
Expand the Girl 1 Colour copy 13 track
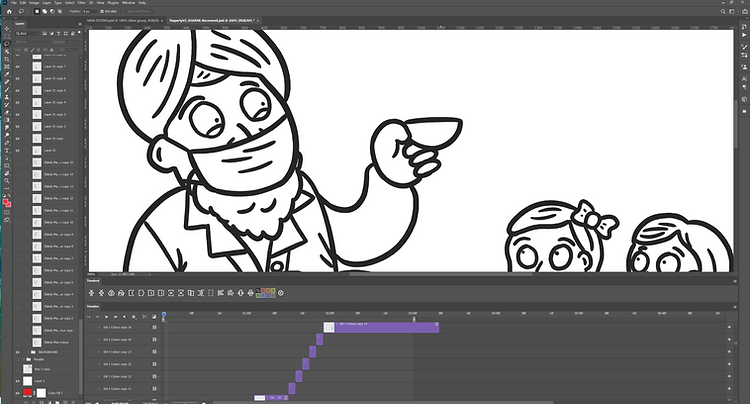click(99, 352)
